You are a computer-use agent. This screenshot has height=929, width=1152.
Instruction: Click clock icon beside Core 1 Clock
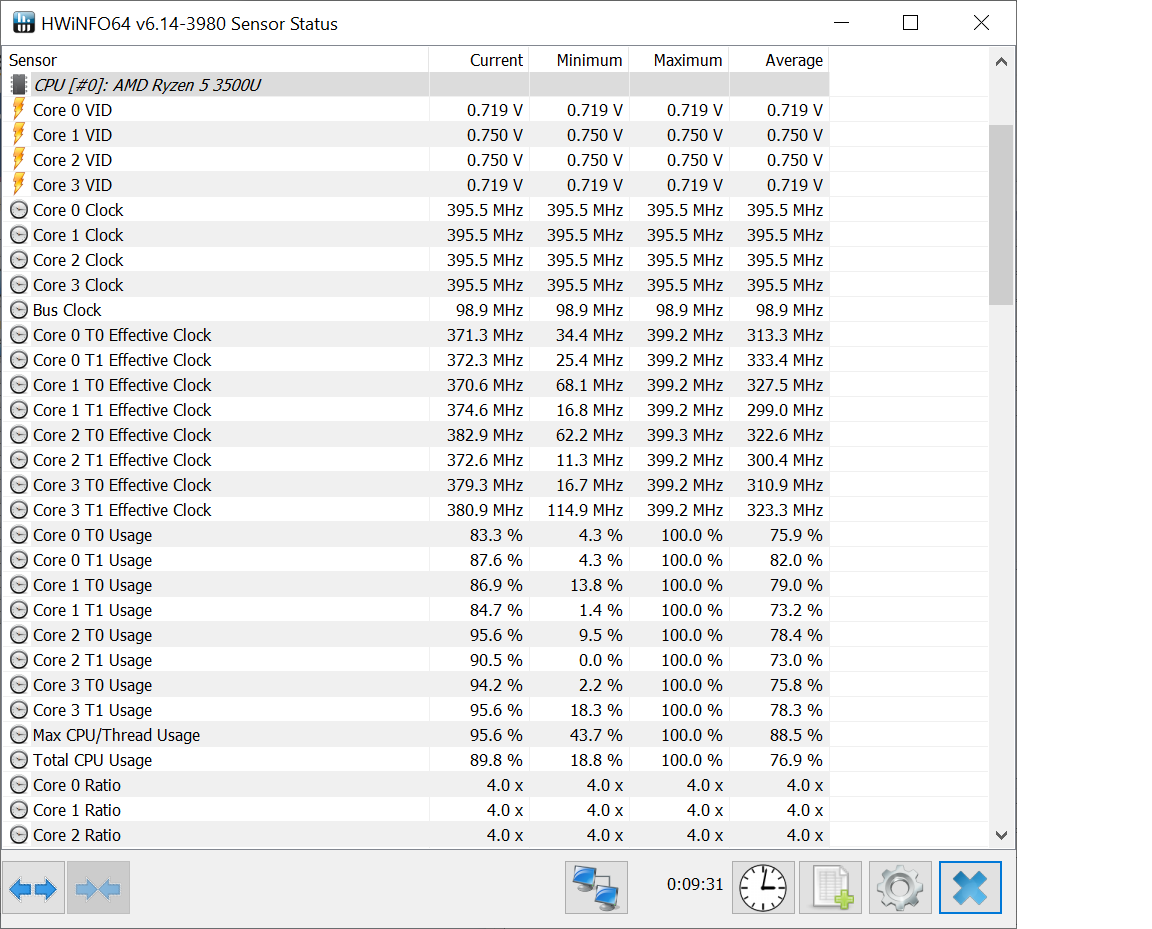(x=19, y=235)
